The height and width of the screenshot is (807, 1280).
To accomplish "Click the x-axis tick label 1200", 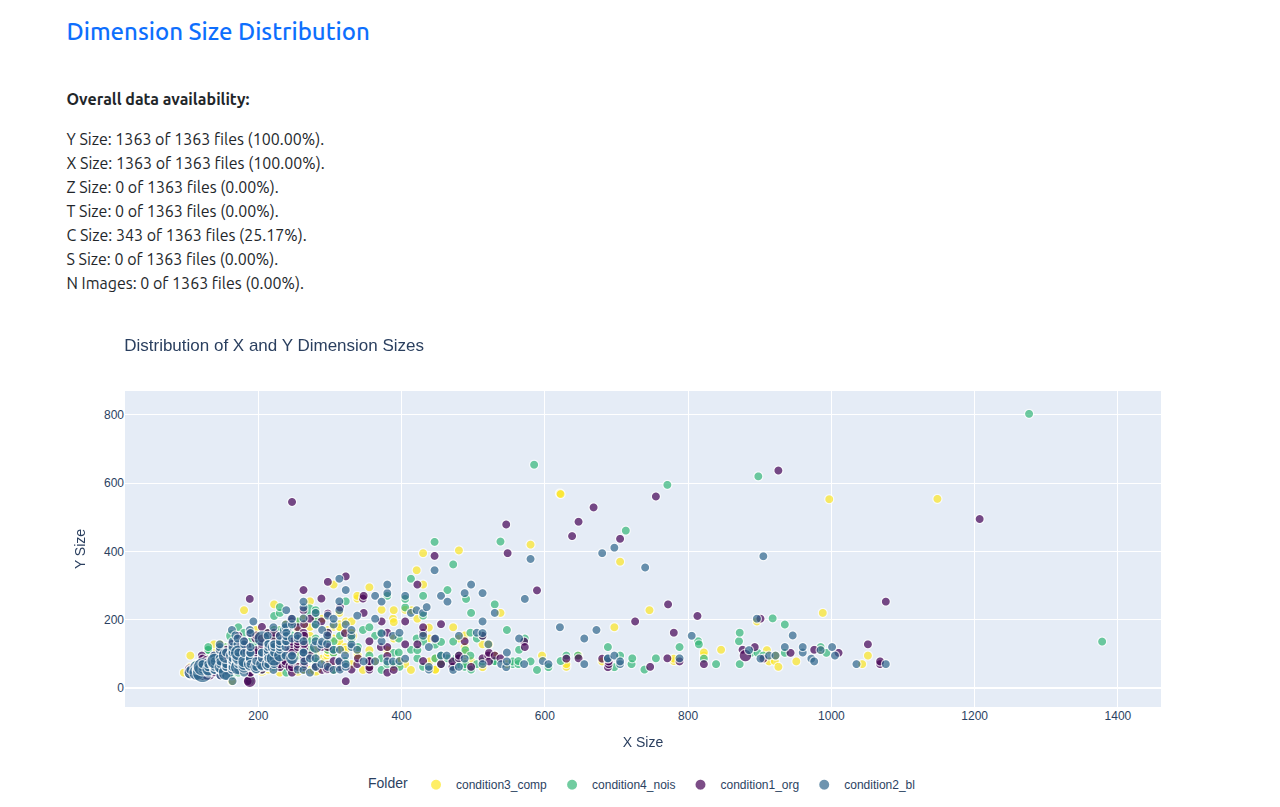I will [x=974, y=716].
